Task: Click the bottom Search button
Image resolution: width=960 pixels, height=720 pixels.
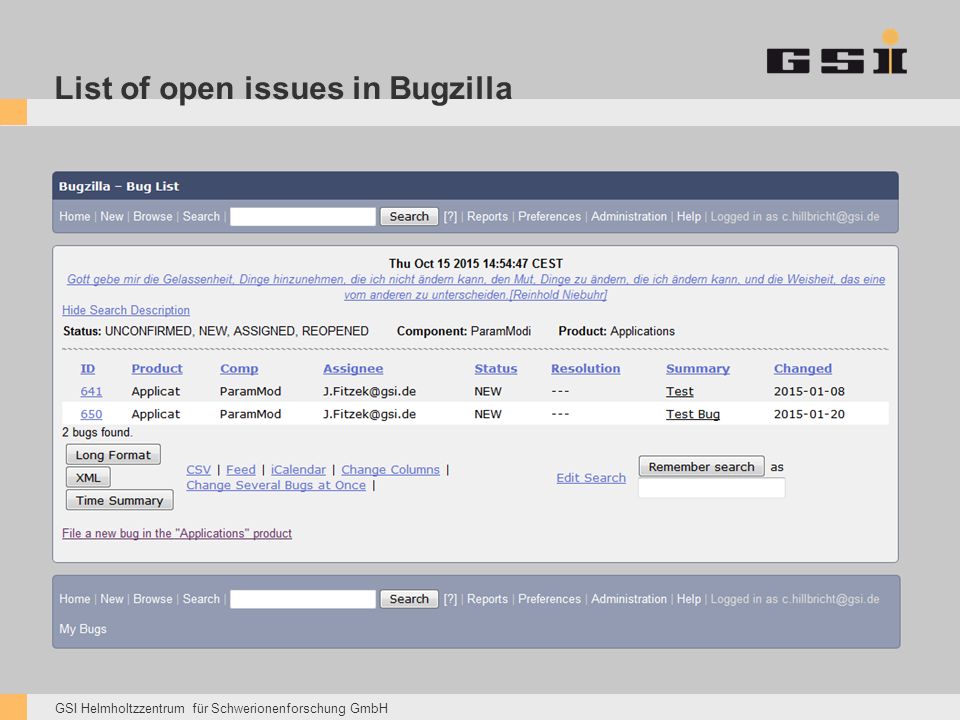Action: pos(409,599)
